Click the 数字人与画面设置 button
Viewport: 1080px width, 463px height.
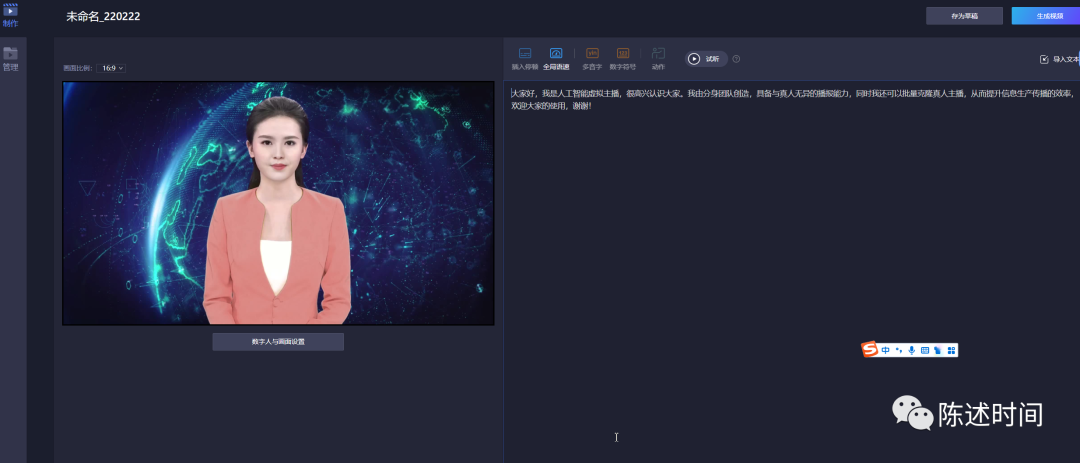click(278, 342)
